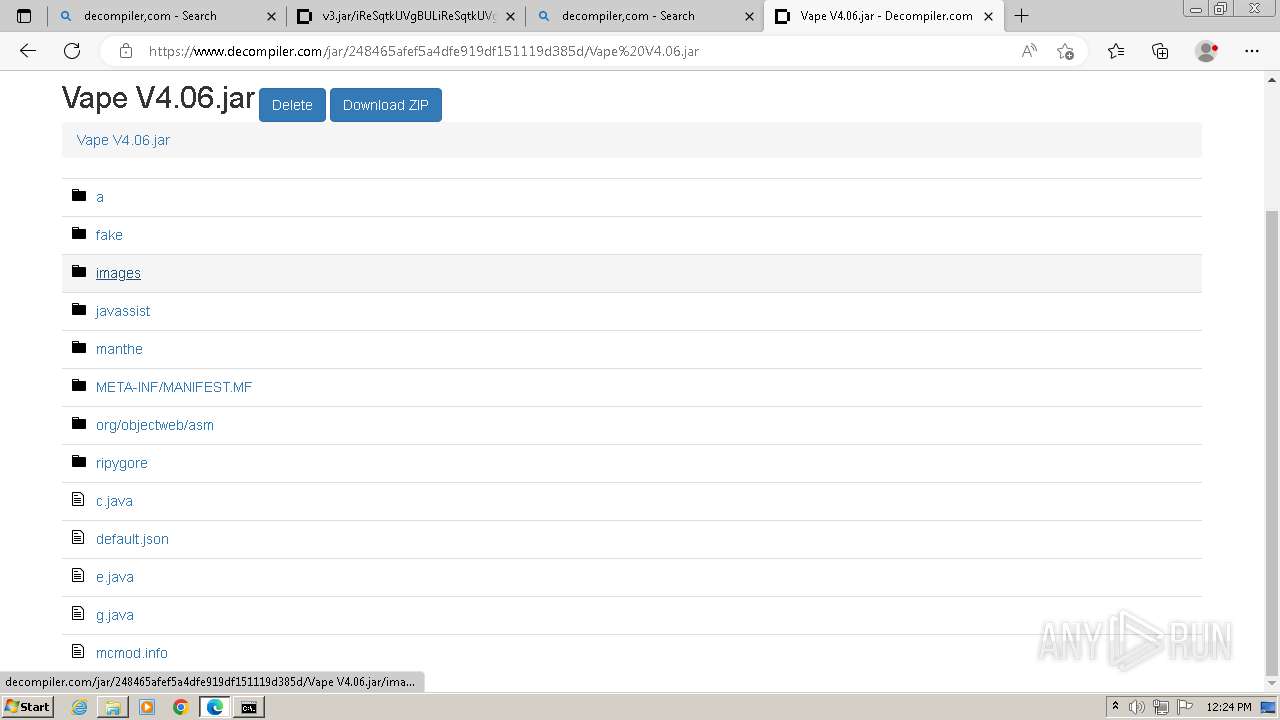Close the first decompiler.com Search tab
Image resolution: width=1280 pixels, height=720 pixels.
click(271, 16)
